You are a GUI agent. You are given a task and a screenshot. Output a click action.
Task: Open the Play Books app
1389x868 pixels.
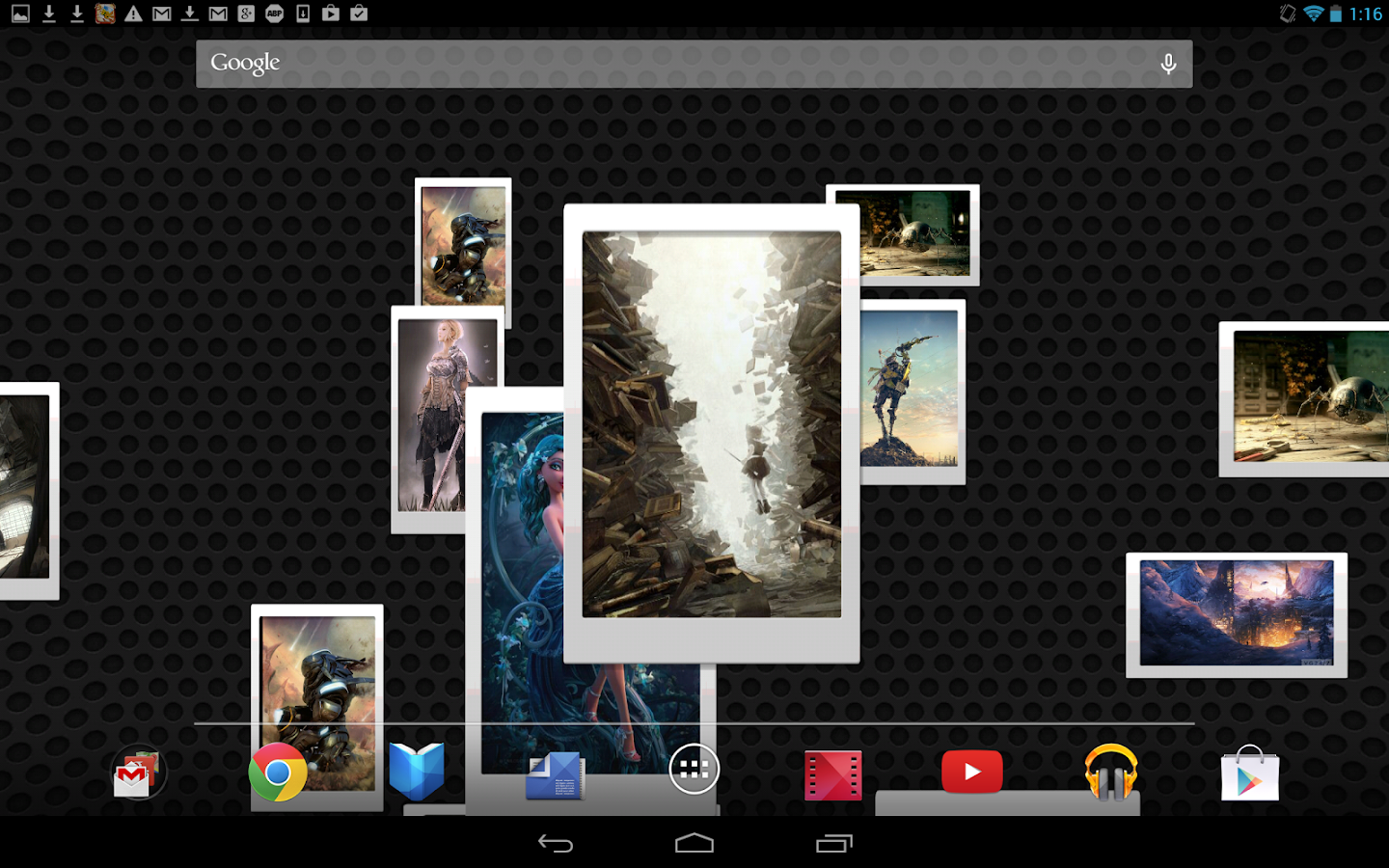coord(417,772)
